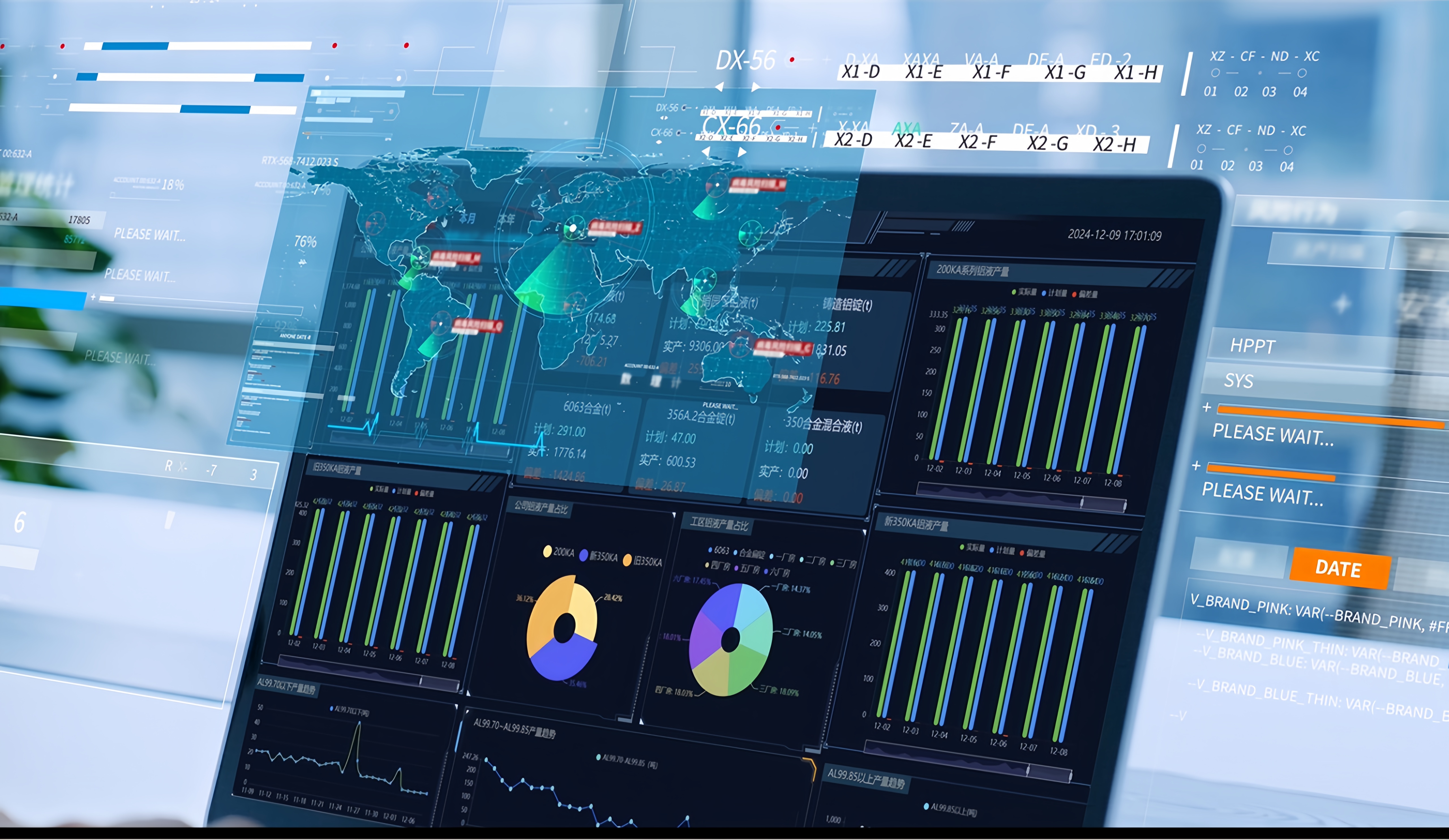Toggle the 新350KA legend in company pie chart
The image size is (1449, 840).
[x=599, y=555]
